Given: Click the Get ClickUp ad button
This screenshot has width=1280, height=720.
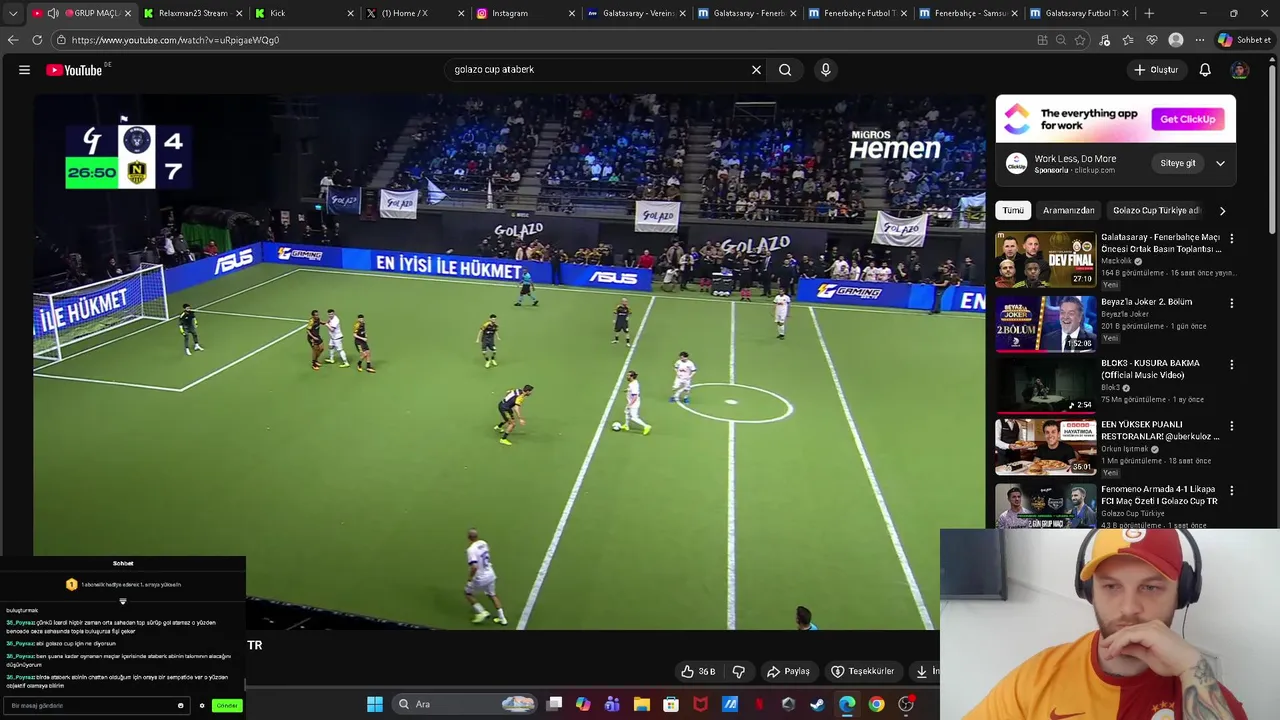Looking at the screenshot, I should pyautogui.click(x=1188, y=119).
